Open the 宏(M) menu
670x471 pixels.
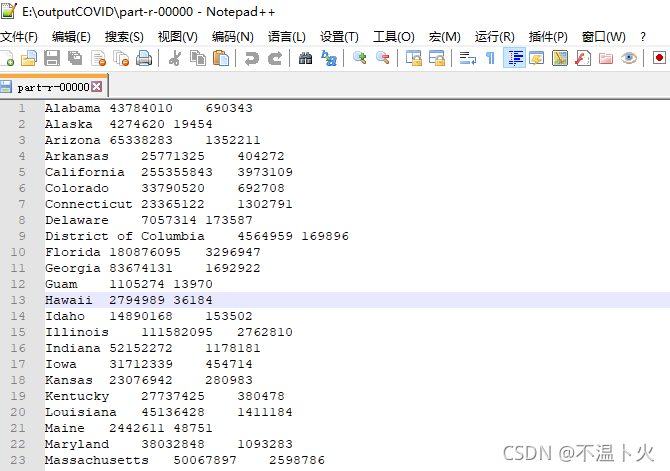(444, 37)
